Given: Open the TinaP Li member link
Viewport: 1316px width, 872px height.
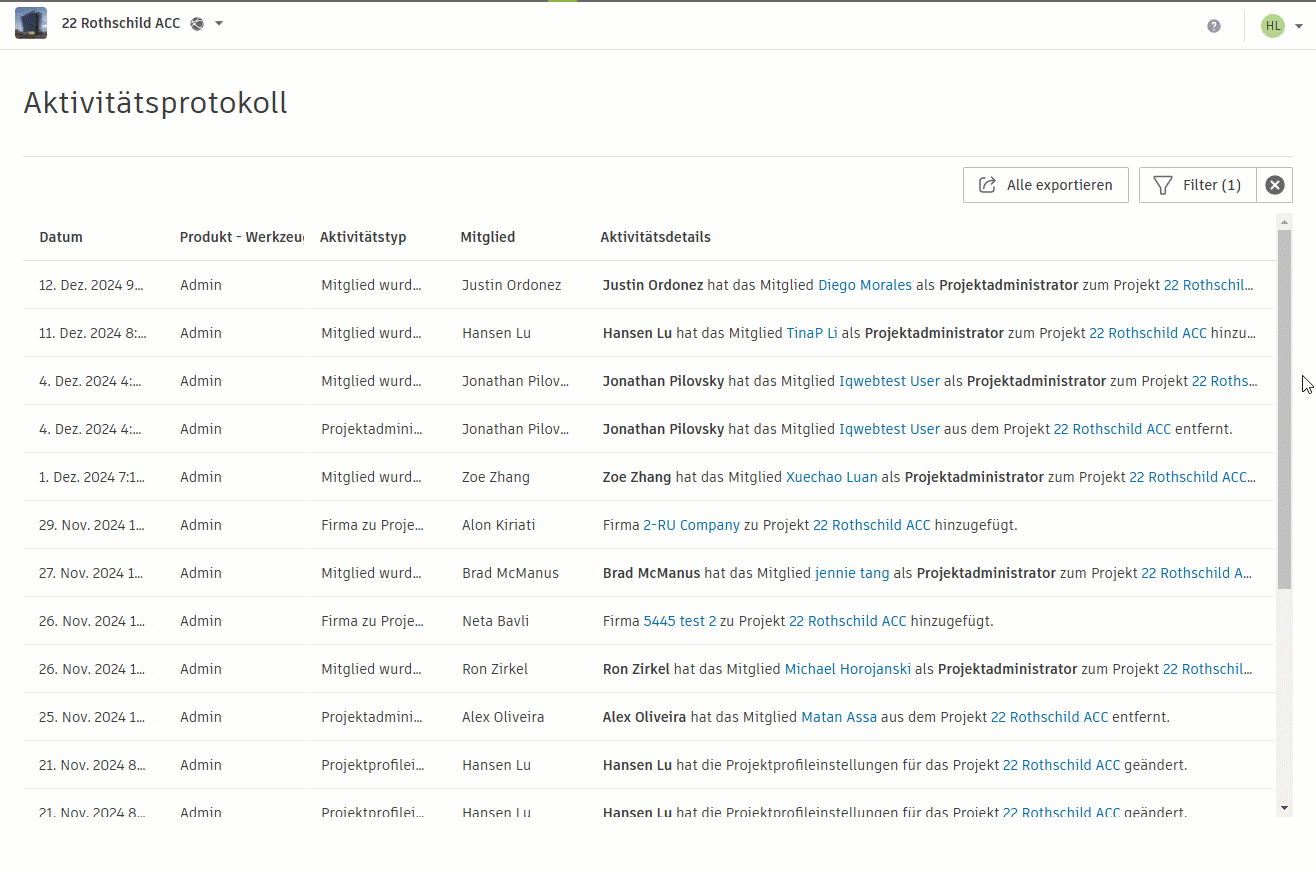Looking at the screenshot, I should click(811, 333).
